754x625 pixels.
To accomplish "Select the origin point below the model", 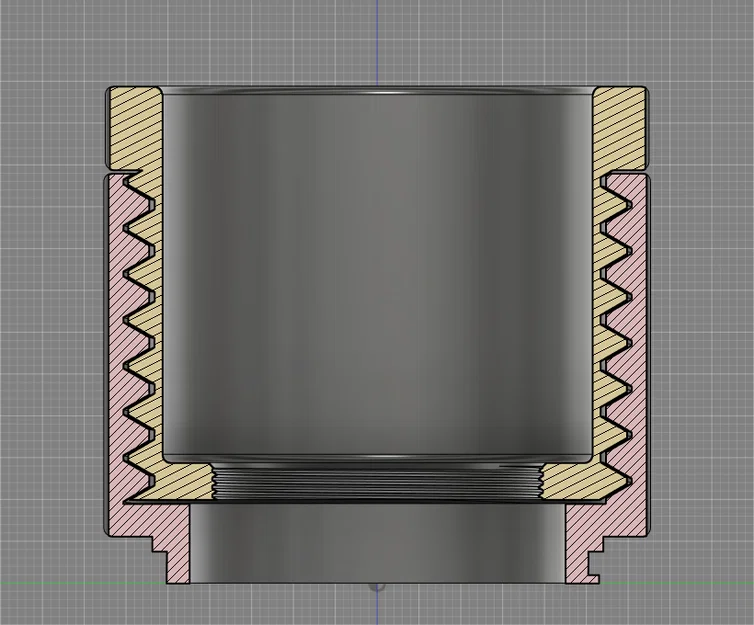I will (x=377, y=587).
